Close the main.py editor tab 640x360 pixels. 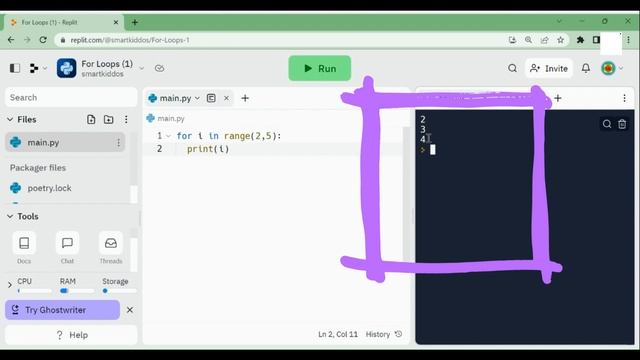click(227, 98)
